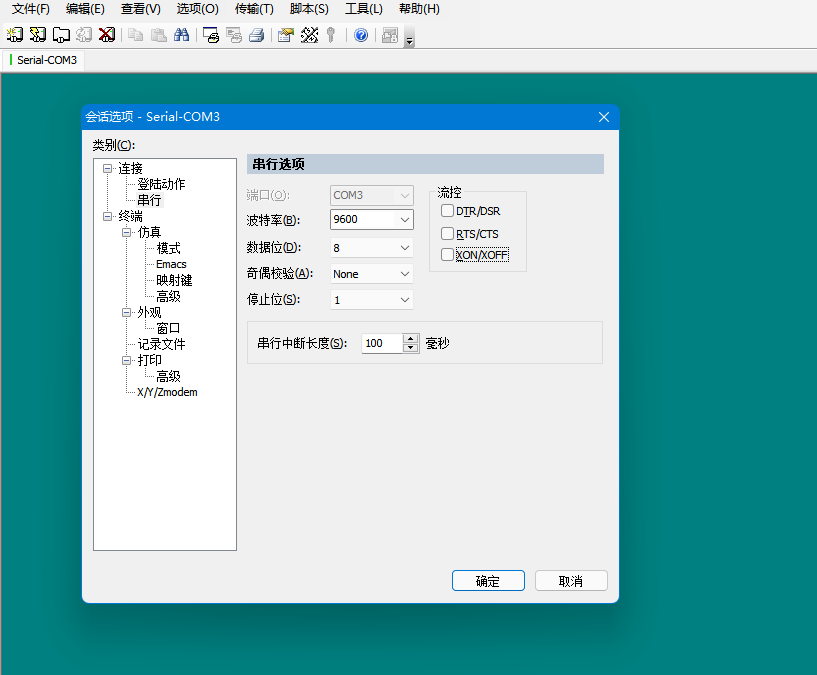The height and width of the screenshot is (675, 817).
Task: Select 打印 category label
Action: coord(150,360)
